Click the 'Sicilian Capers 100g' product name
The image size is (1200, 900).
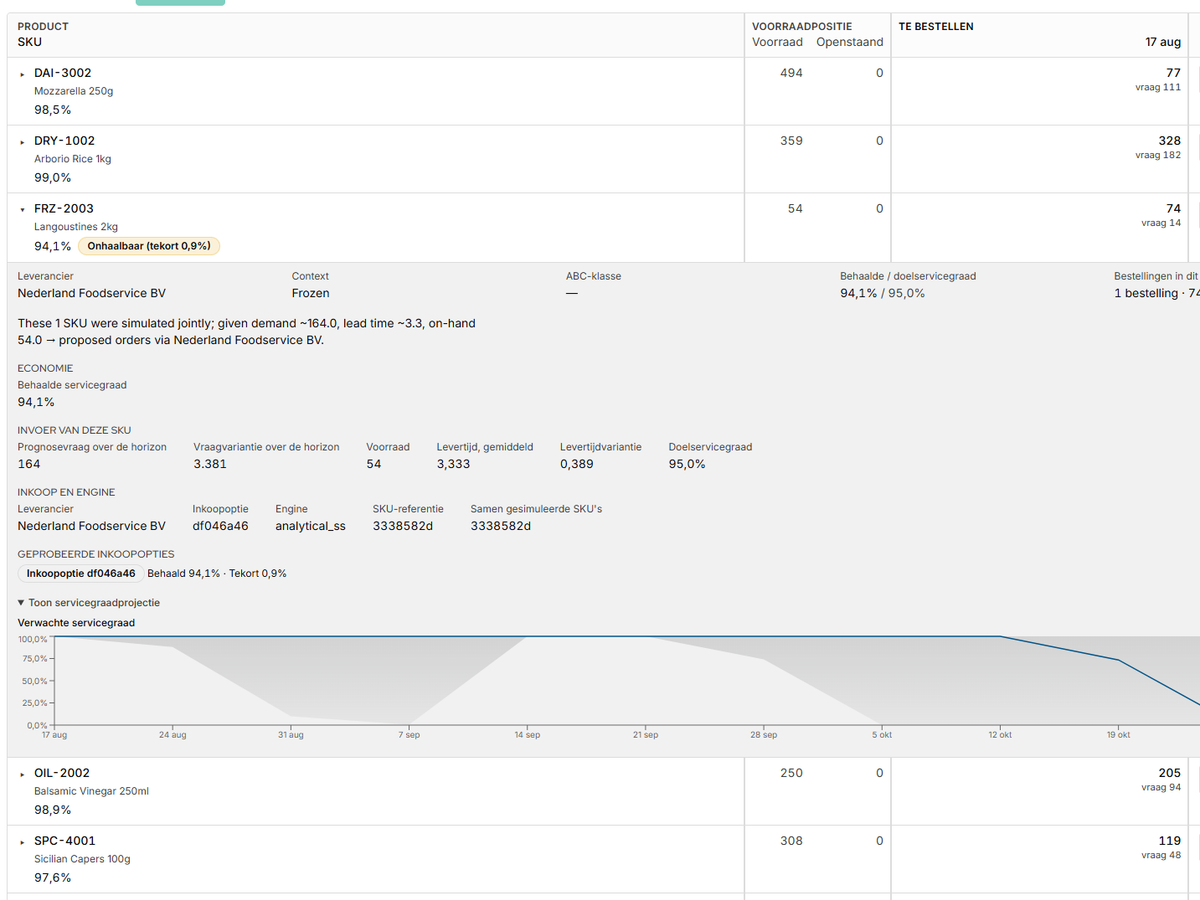(82, 859)
